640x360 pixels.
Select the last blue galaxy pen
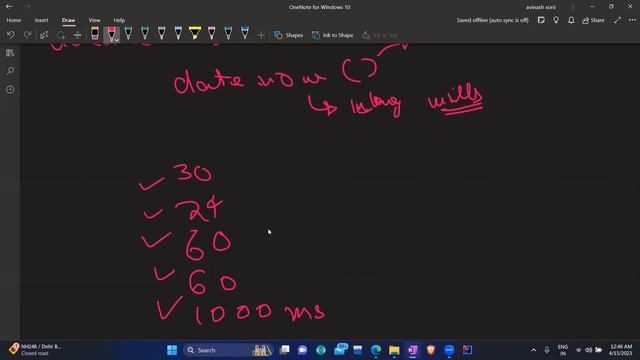pos(245,33)
